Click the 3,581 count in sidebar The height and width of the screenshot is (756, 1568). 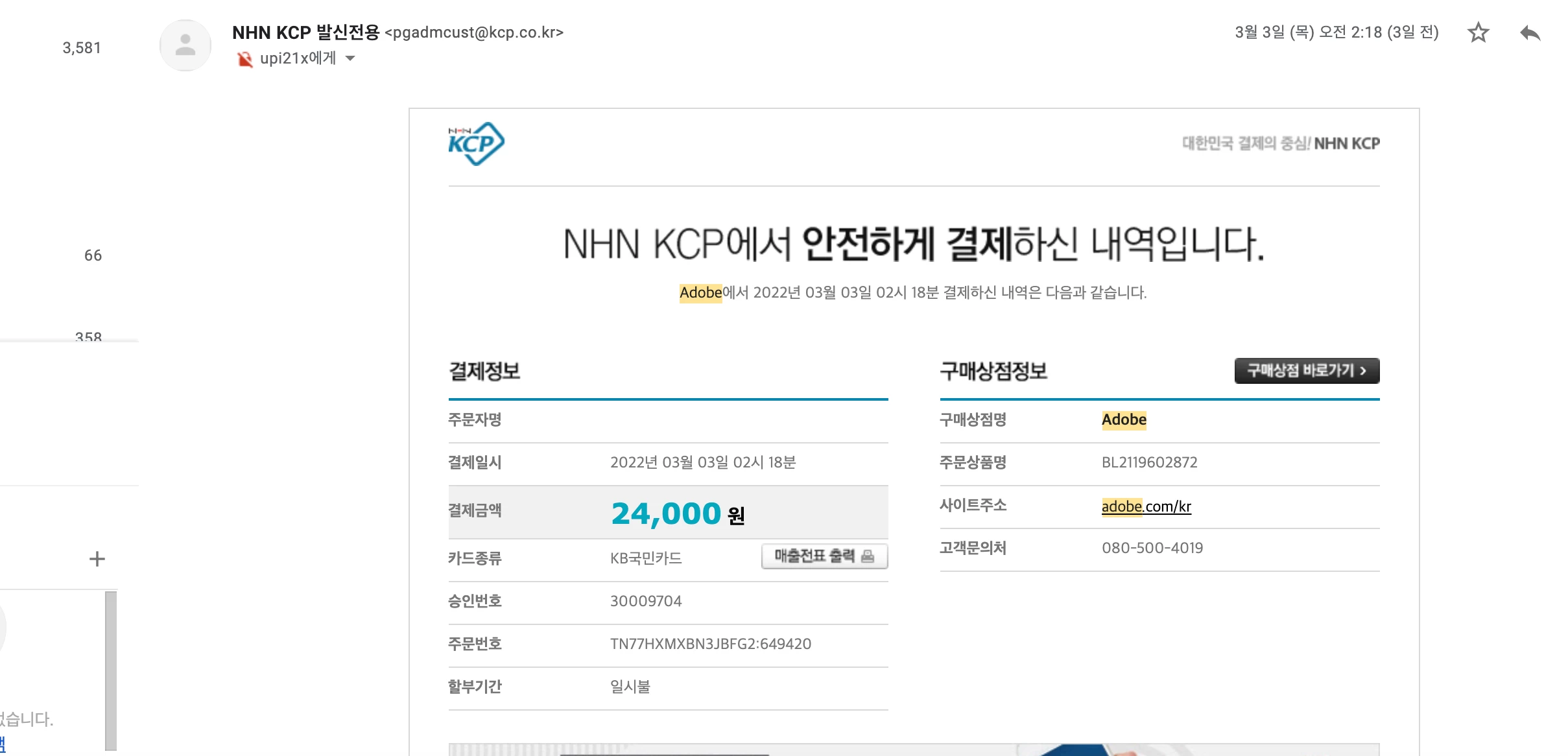[82, 48]
